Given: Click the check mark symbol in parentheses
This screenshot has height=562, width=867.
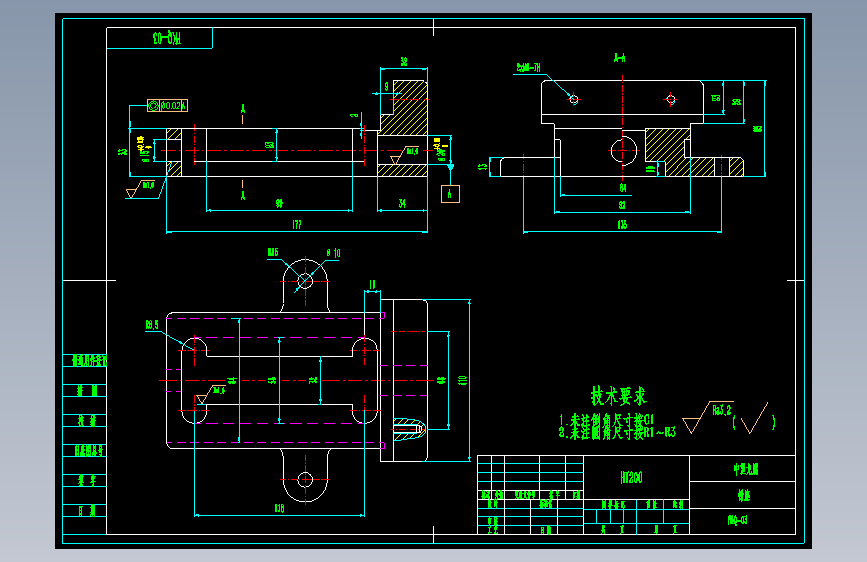Looking at the screenshot, I should click(754, 418).
